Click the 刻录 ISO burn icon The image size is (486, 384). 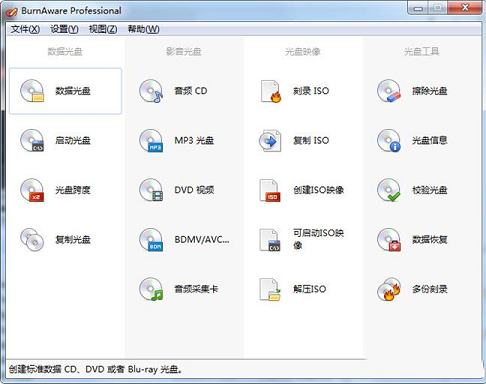pos(270,91)
